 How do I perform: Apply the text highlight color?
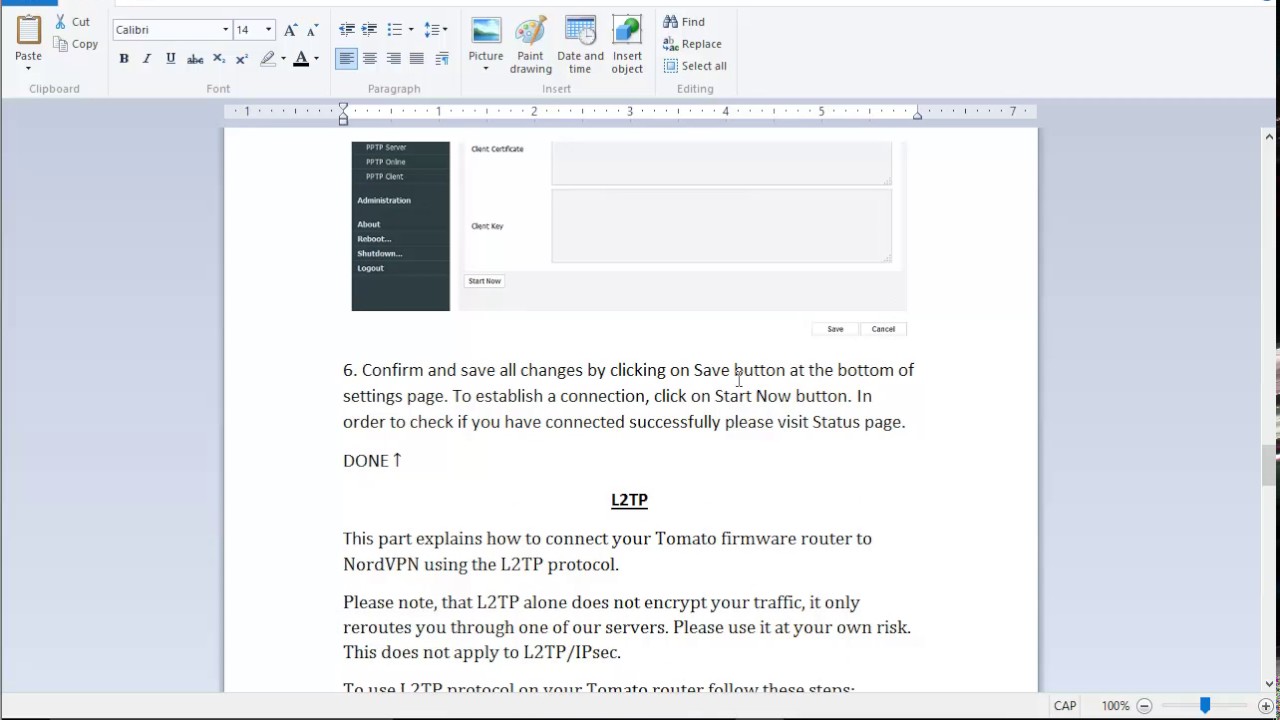click(x=267, y=59)
